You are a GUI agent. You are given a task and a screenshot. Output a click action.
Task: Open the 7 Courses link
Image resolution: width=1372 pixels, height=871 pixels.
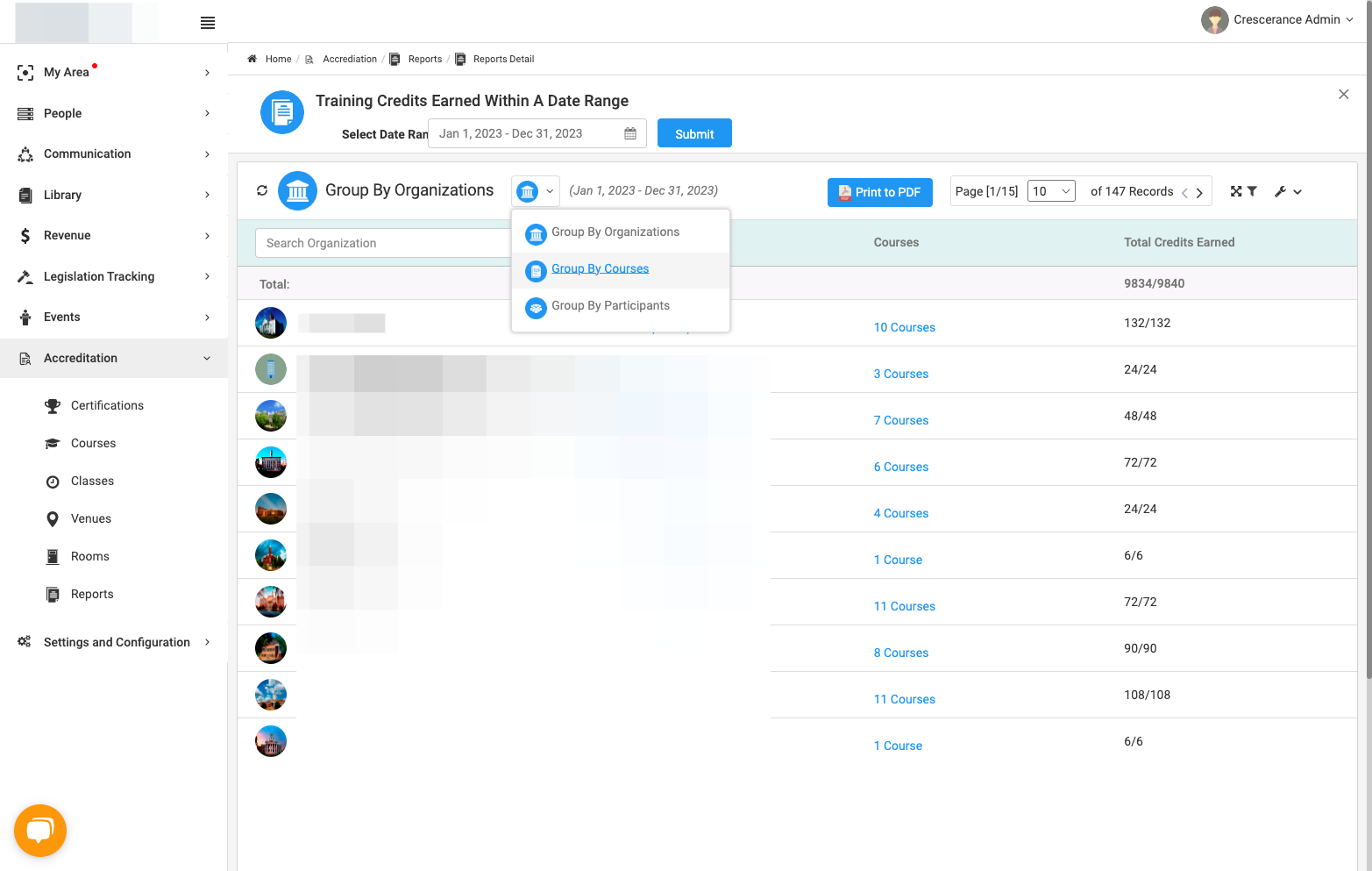(x=900, y=420)
